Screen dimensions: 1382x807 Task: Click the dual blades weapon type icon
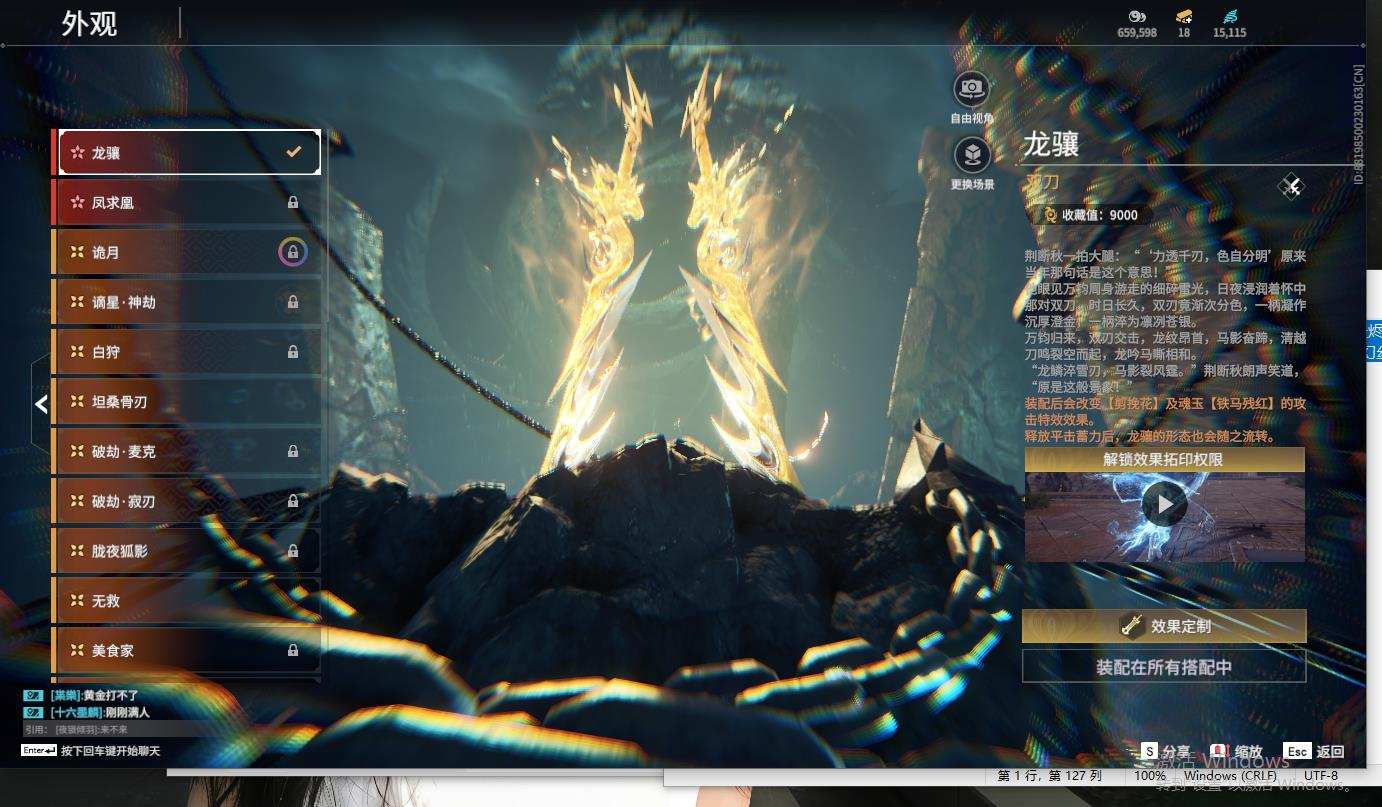1291,186
